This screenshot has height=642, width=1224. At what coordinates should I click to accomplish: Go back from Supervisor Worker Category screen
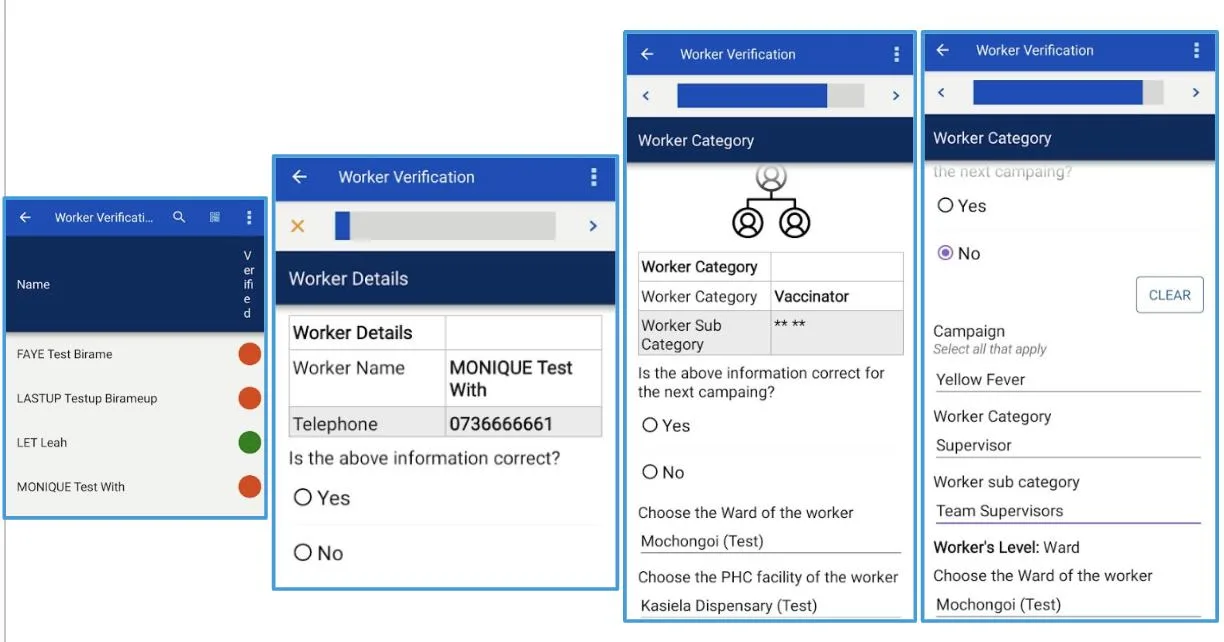tap(942, 50)
